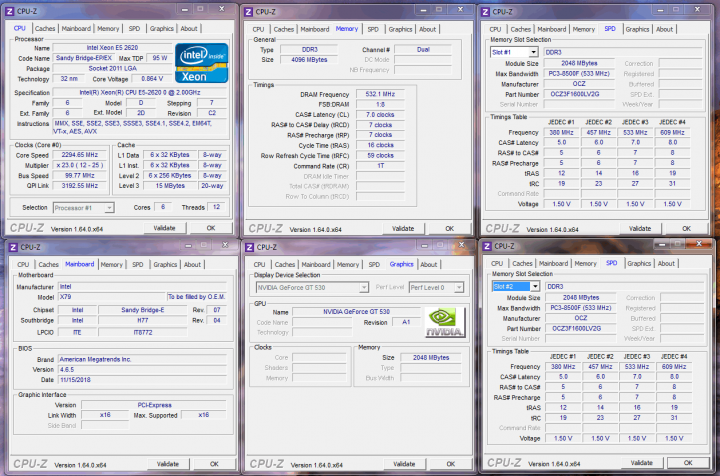
Task: Select About tab in Graphics window
Action: click(x=428, y=265)
